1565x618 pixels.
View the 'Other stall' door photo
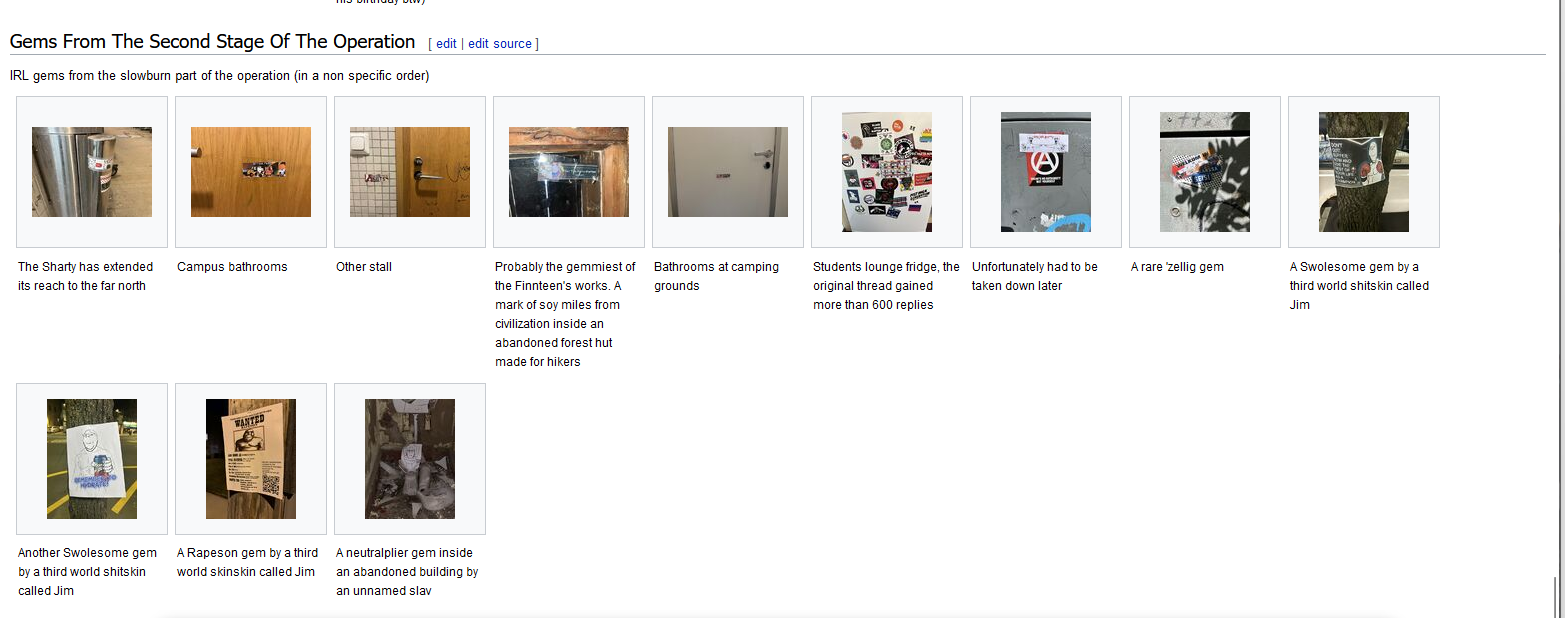click(410, 172)
